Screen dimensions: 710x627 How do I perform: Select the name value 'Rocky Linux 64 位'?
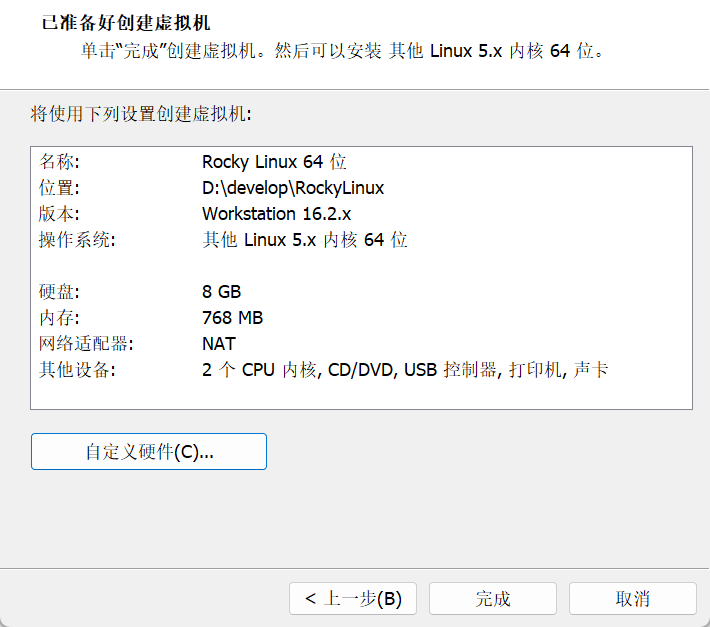(x=274, y=162)
